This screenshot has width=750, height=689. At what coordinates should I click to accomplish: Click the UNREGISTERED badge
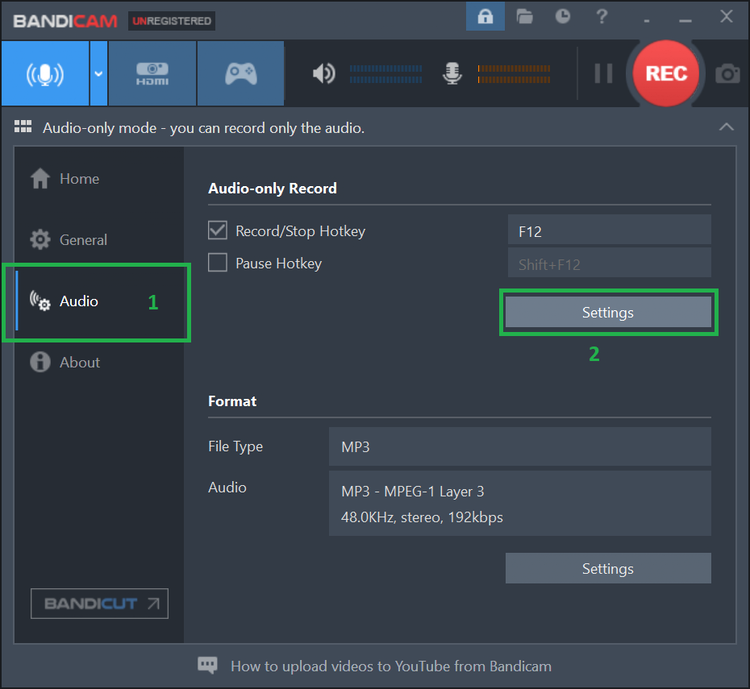coord(171,21)
